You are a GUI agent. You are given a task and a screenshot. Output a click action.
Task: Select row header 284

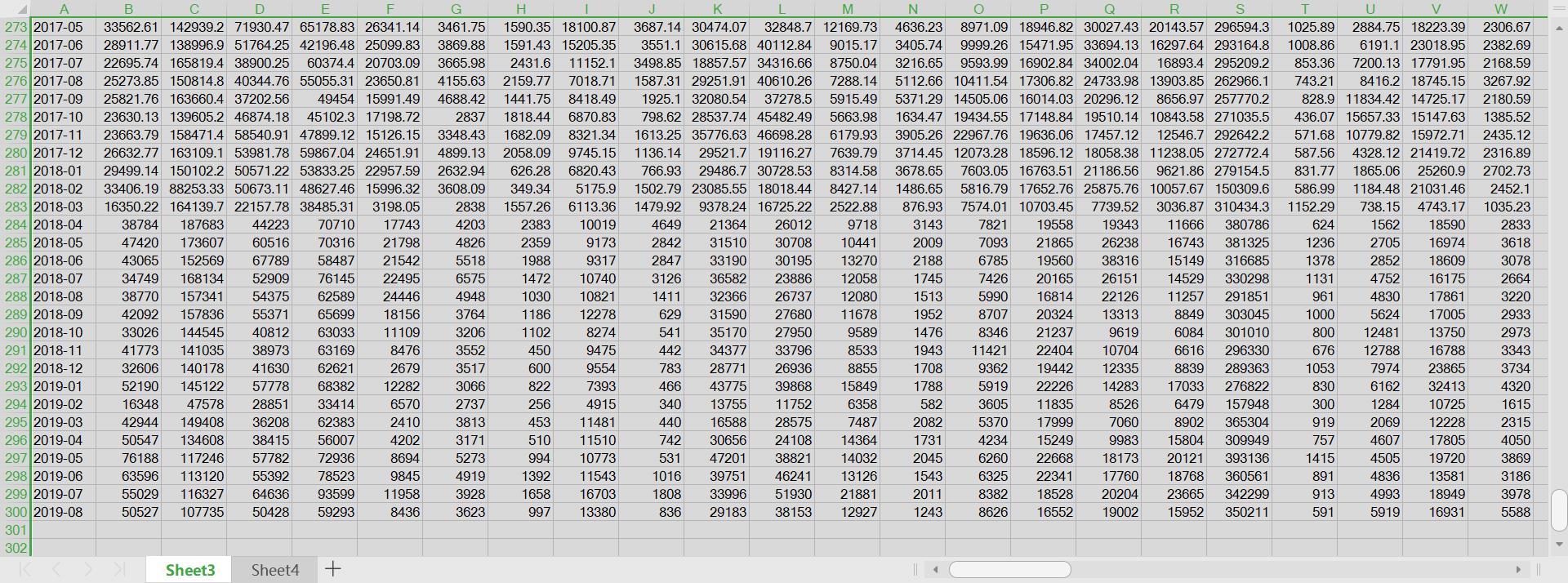coord(16,225)
